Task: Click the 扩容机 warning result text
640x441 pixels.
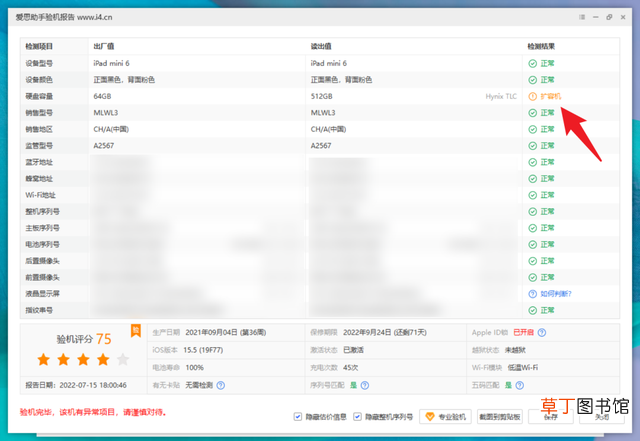Action: [551, 96]
